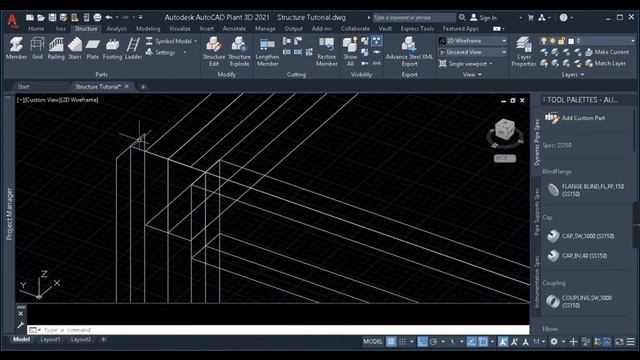Switch to the Start file tab
640x360 pixels.
[23, 87]
